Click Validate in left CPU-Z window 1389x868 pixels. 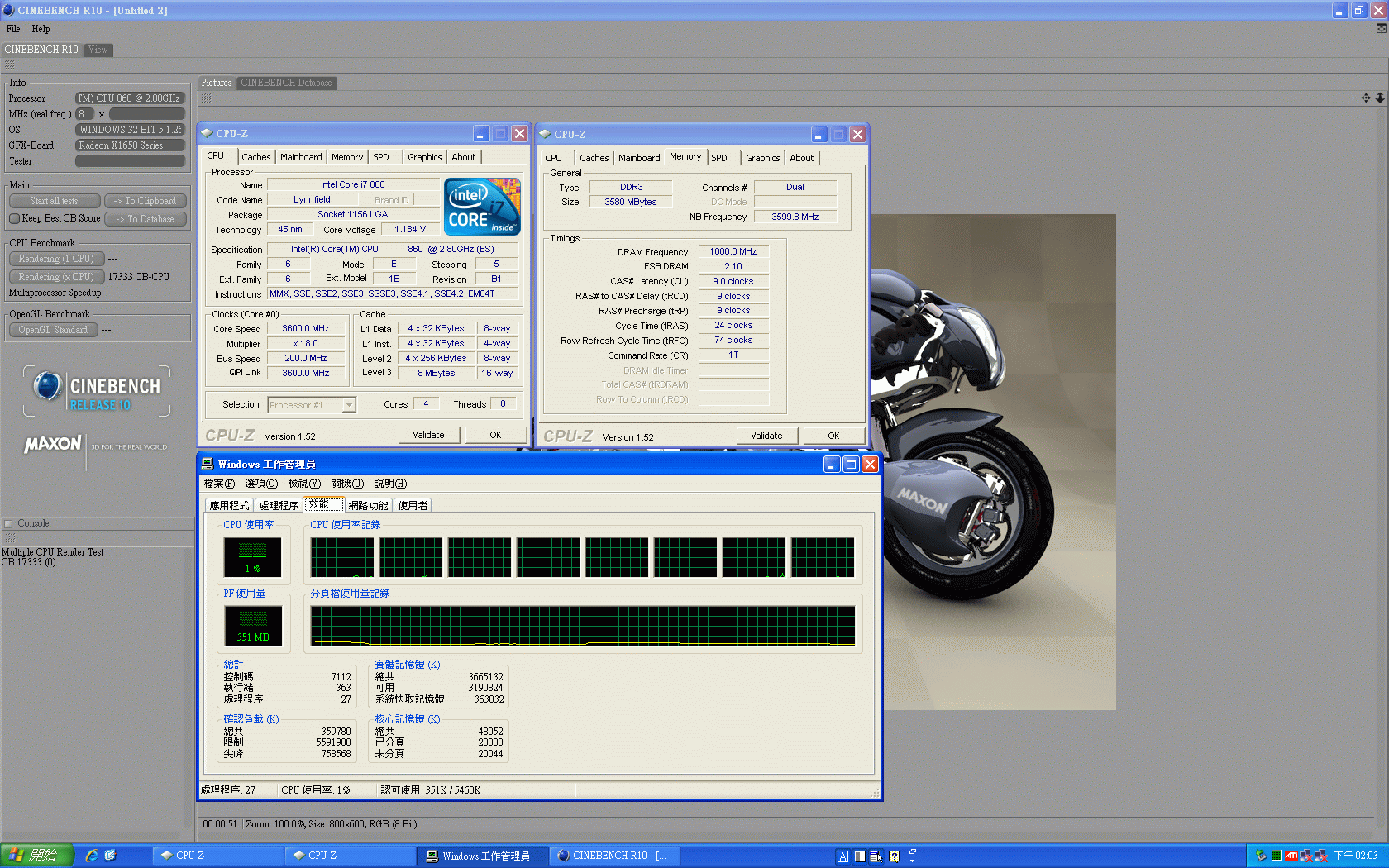click(x=428, y=435)
